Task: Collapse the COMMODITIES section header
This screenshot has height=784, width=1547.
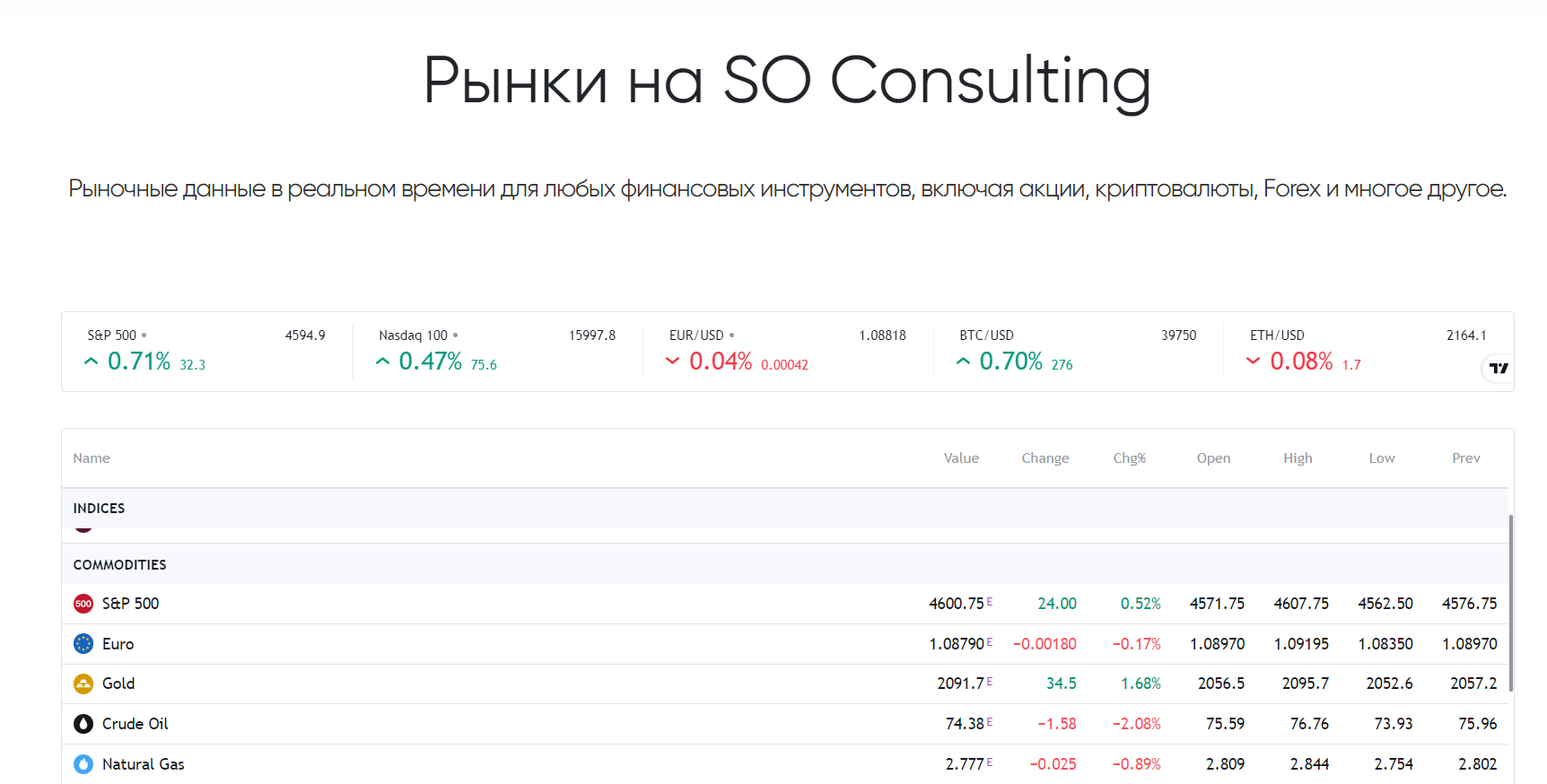Action: coord(120,565)
